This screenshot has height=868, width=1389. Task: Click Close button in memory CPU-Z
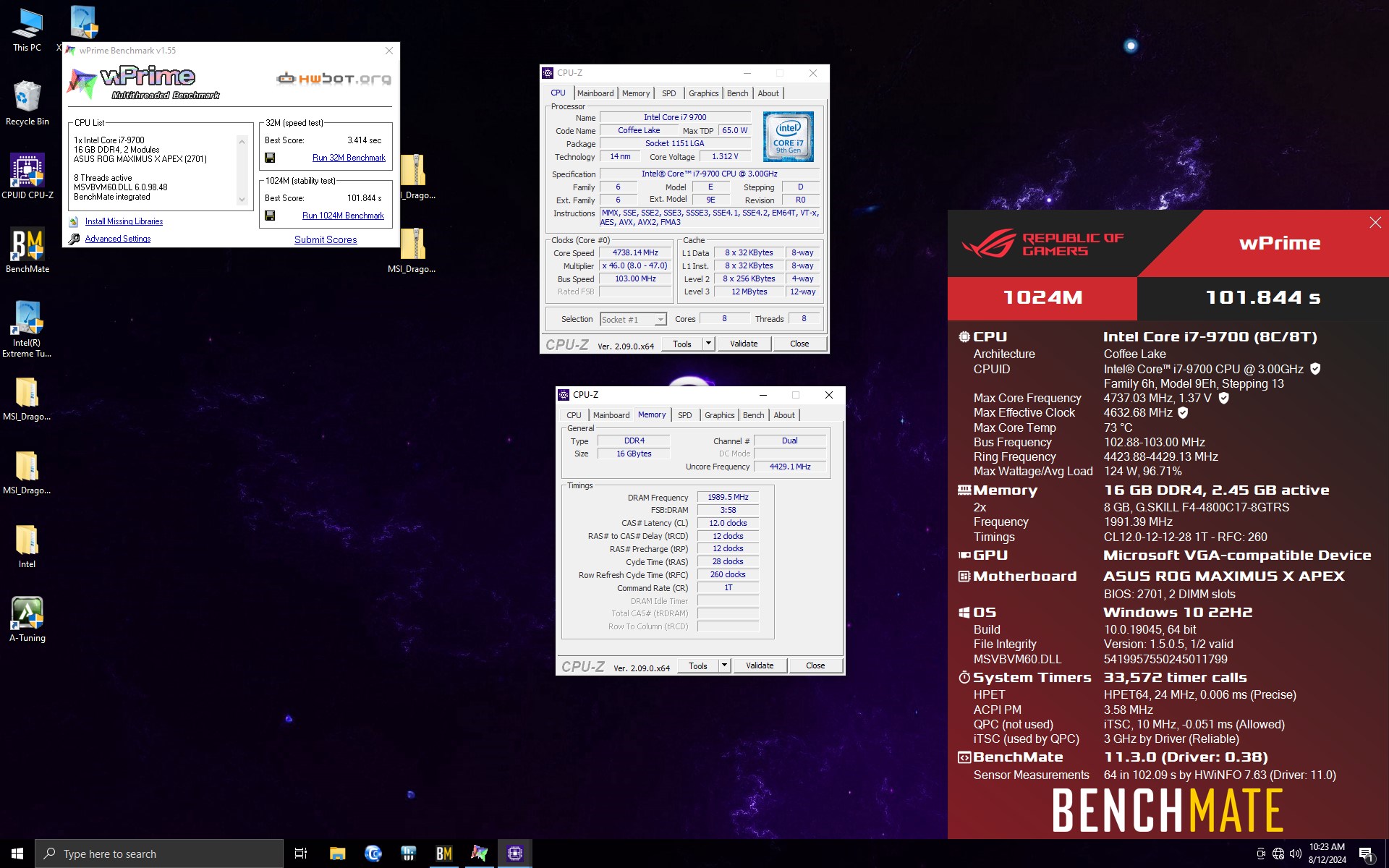[x=815, y=665]
